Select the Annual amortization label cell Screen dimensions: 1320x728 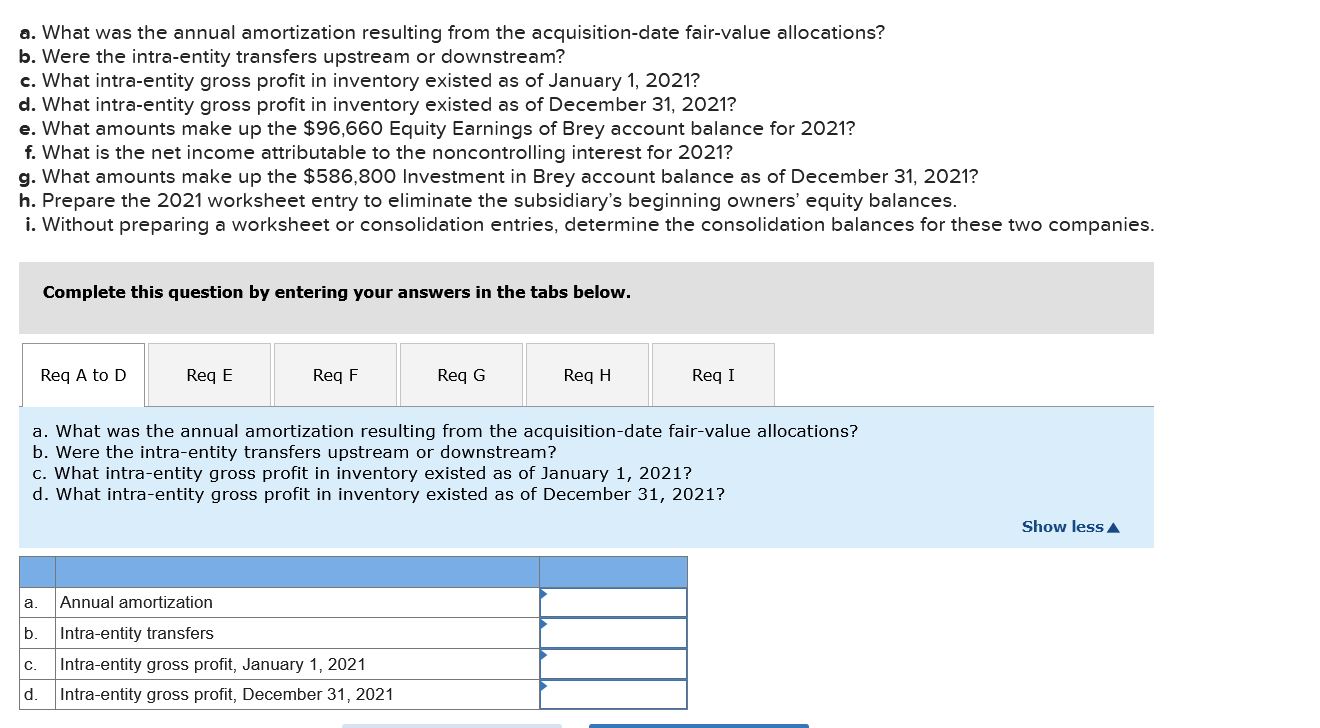click(x=297, y=602)
